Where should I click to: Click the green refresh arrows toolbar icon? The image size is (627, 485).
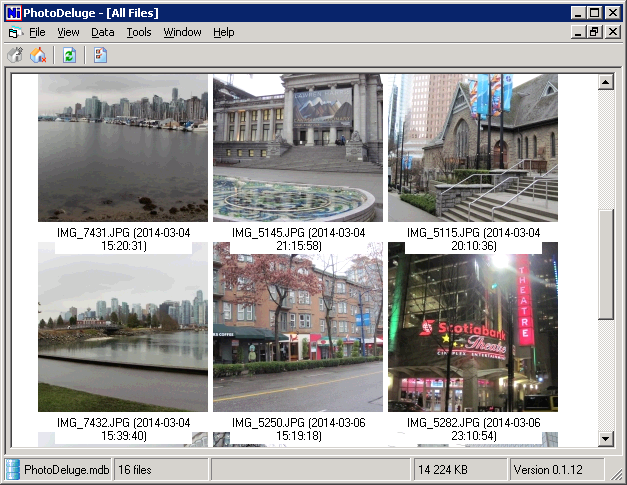tap(69, 55)
